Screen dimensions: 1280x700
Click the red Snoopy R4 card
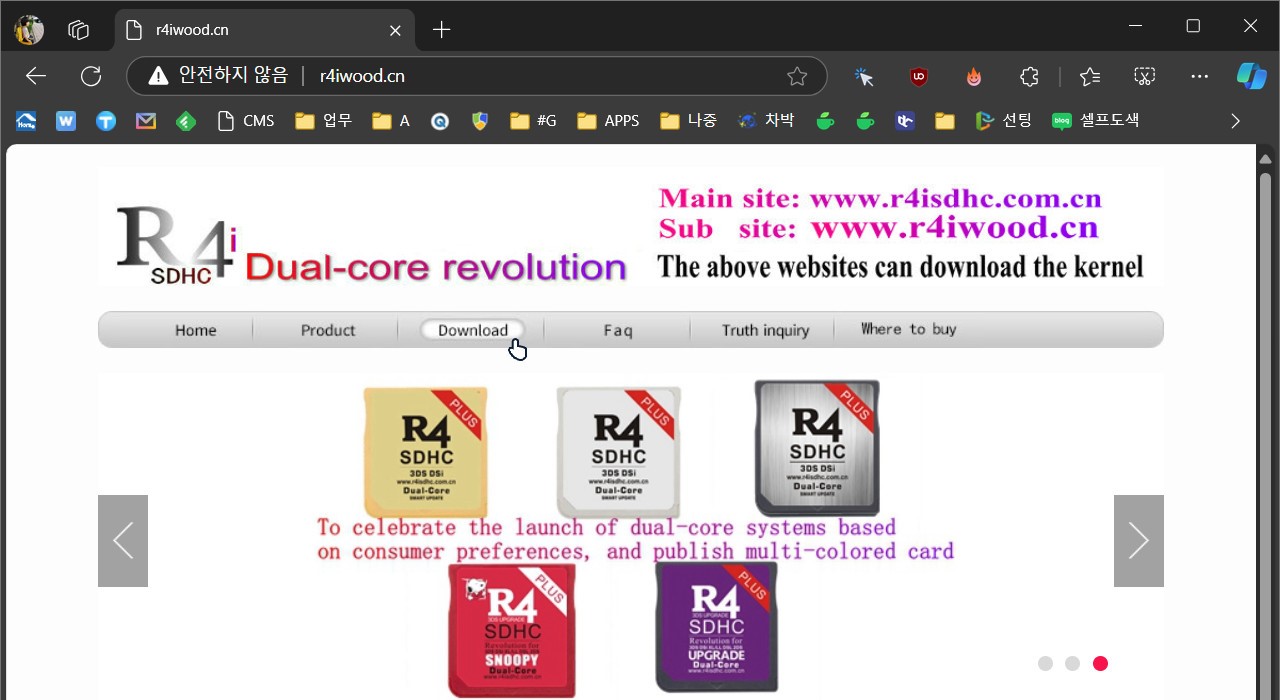click(511, 630)
